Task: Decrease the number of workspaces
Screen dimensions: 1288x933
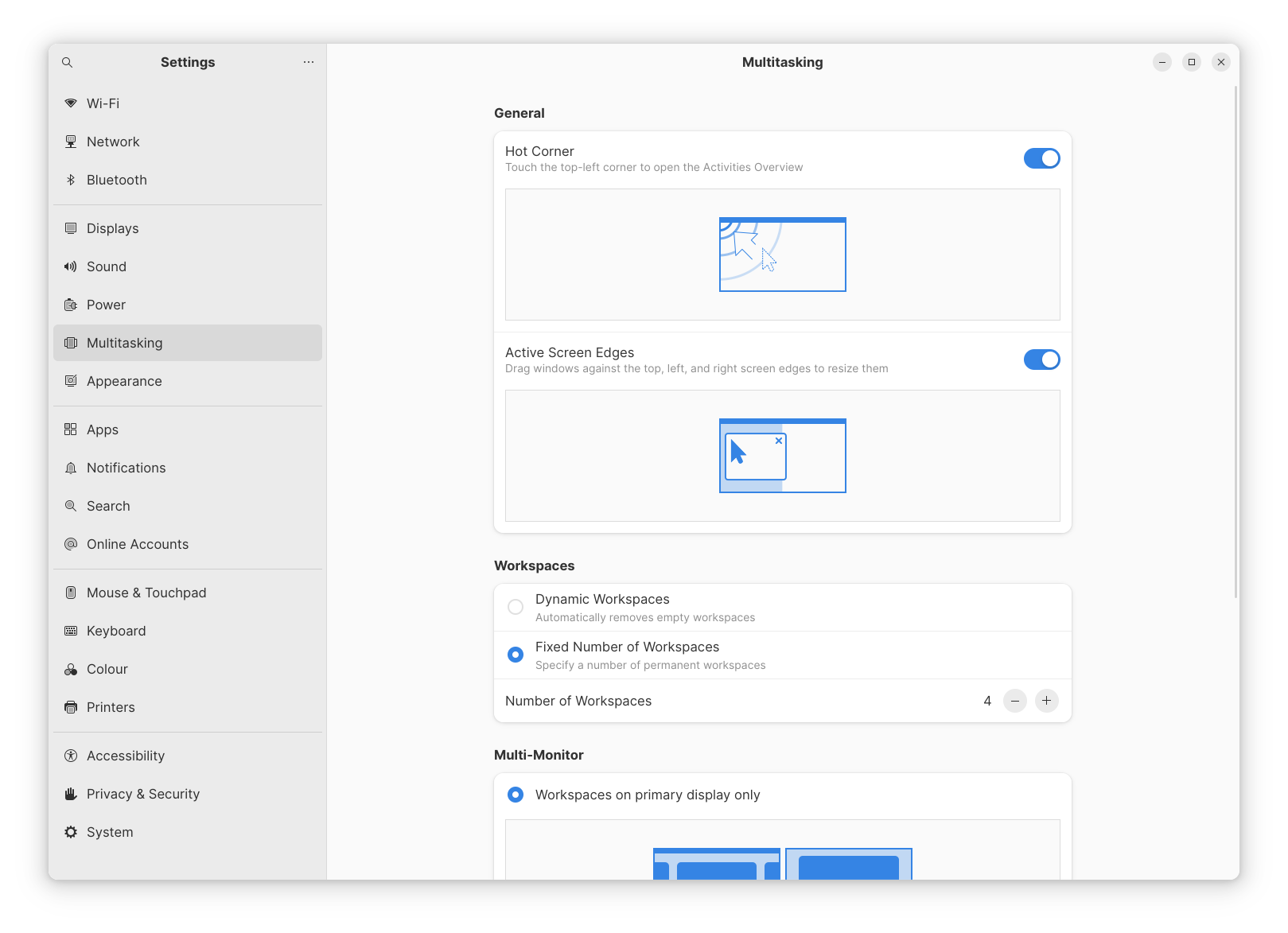Action: [1015, 701]
